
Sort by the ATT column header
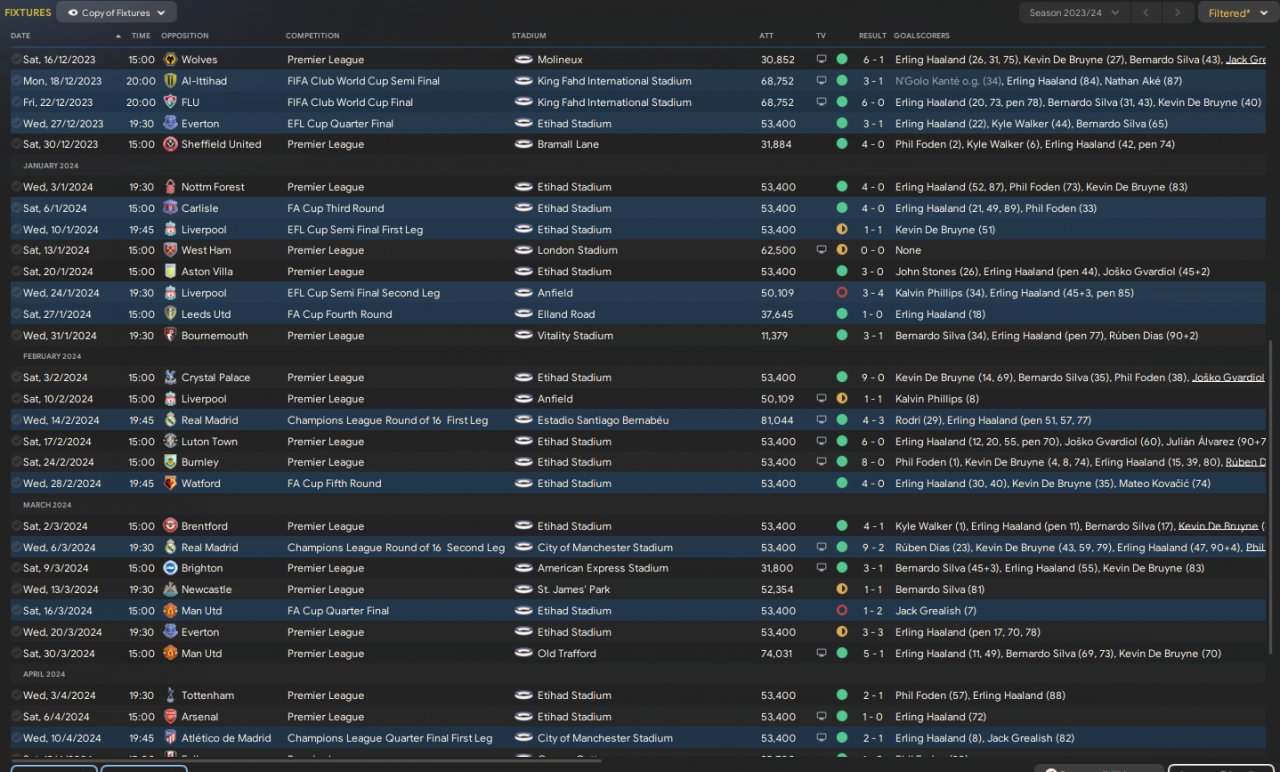click(x=767, y=36)
